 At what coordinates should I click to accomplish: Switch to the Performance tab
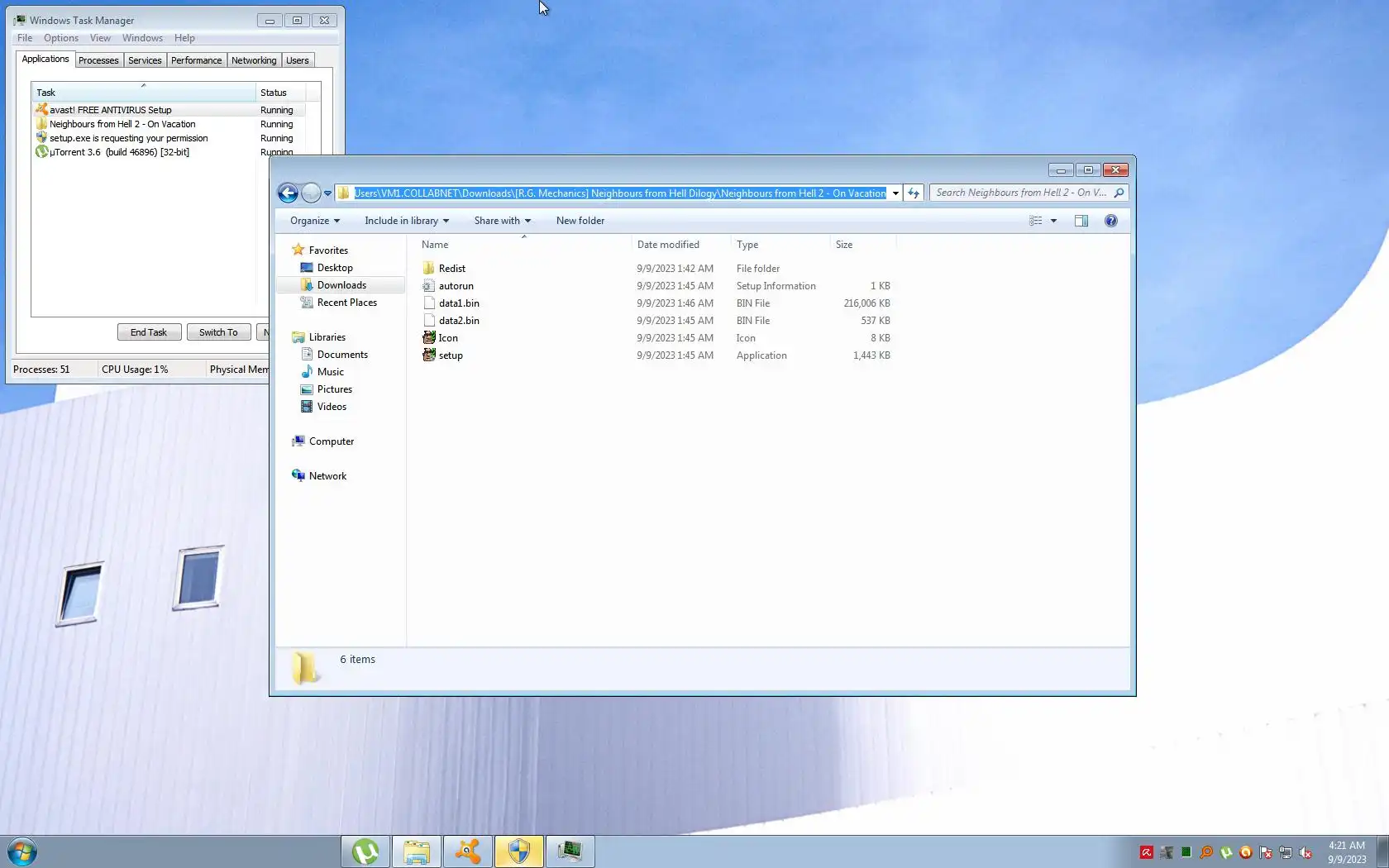click(x=197, y=60)
